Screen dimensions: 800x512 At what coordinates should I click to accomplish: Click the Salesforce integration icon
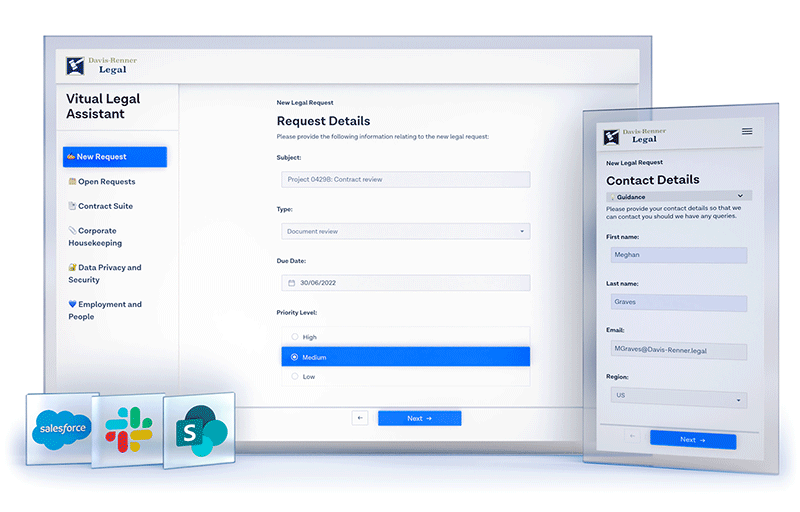64,428
